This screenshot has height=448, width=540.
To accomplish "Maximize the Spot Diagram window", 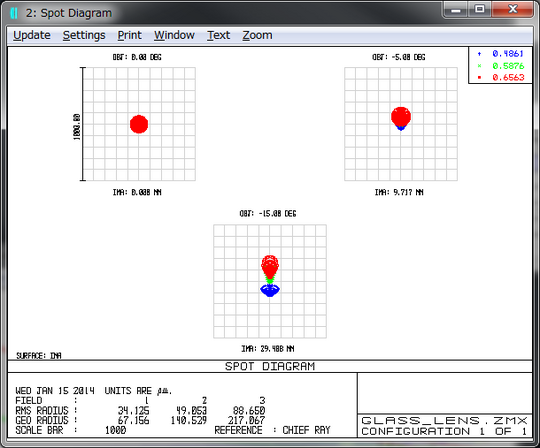I will [479, 10].
